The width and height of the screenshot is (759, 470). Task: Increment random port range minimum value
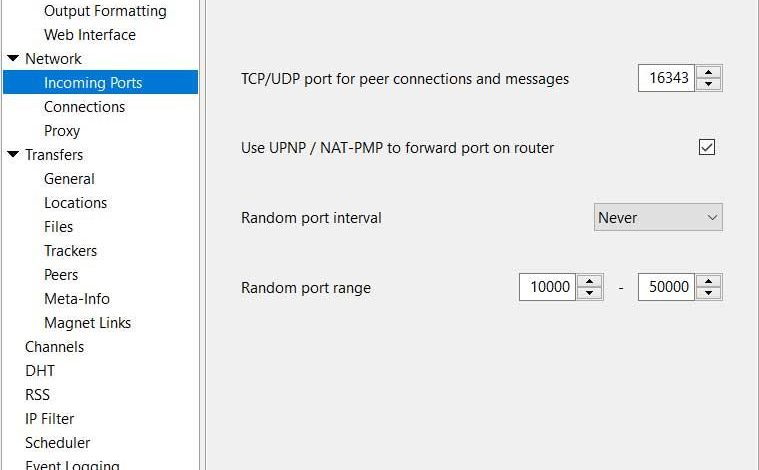click(x=589, y=281)
